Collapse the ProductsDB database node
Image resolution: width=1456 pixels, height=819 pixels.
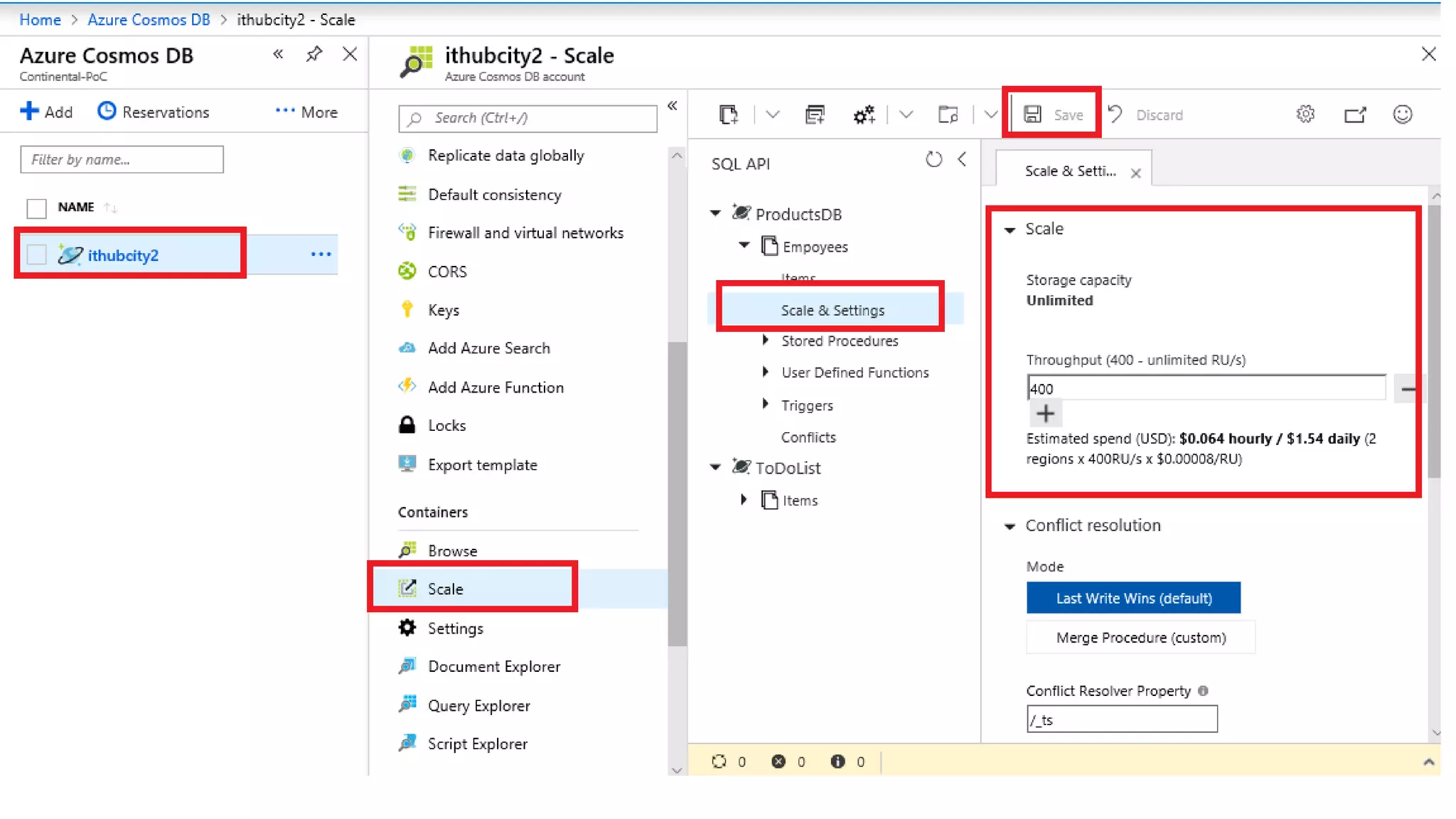[715, 213]
